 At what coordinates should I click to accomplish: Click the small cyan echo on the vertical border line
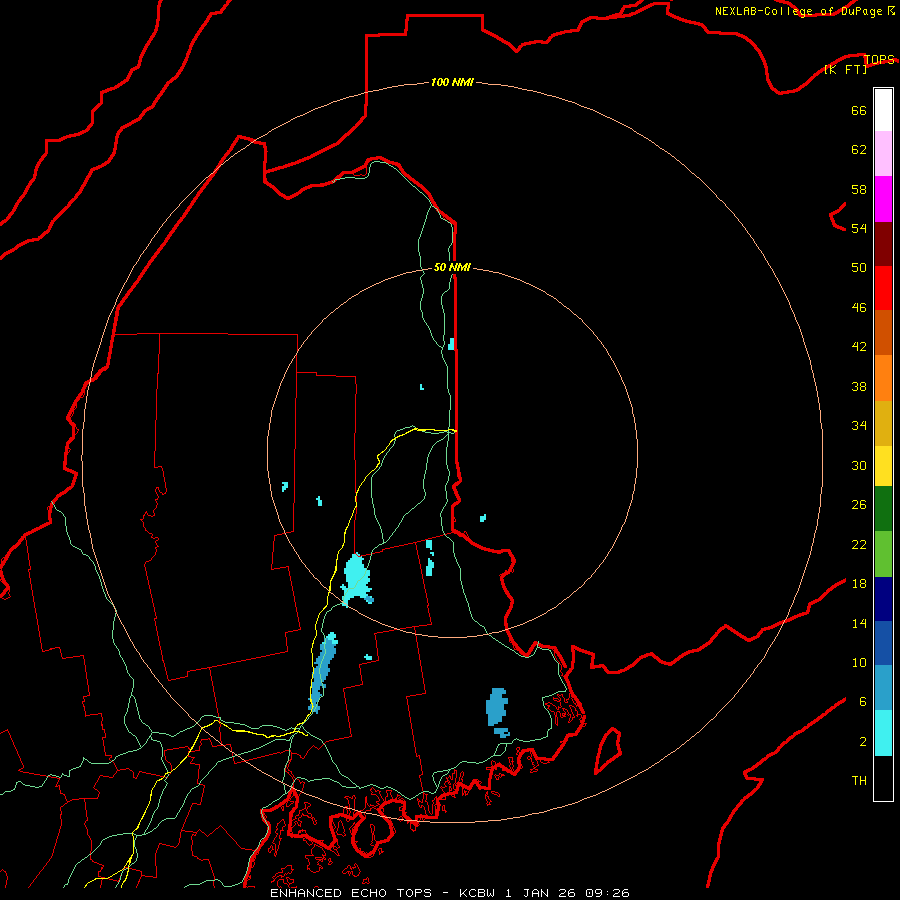tap(452, 344)
